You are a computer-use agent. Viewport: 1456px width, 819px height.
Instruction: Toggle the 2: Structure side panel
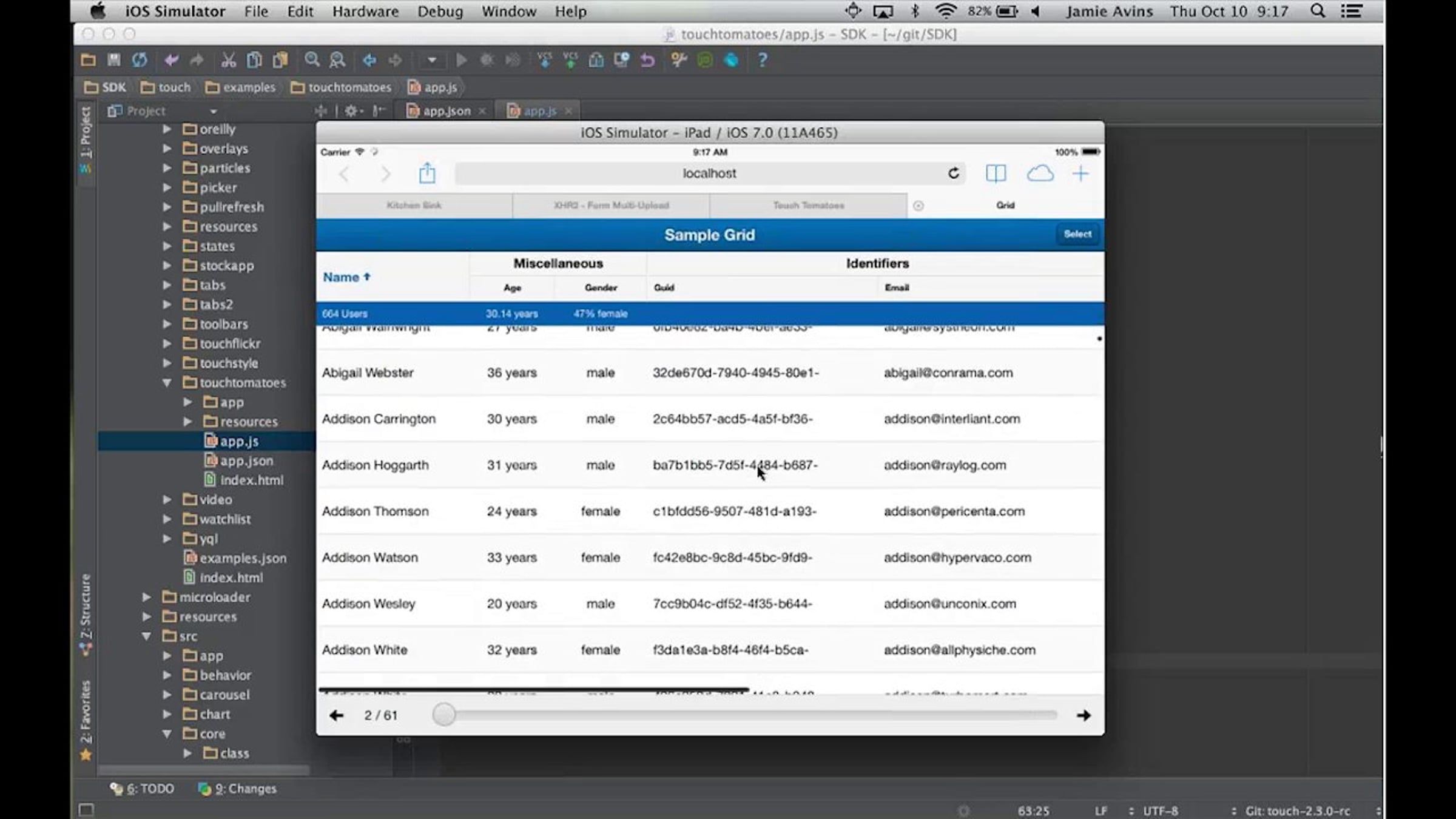click(x=86, y=607)
